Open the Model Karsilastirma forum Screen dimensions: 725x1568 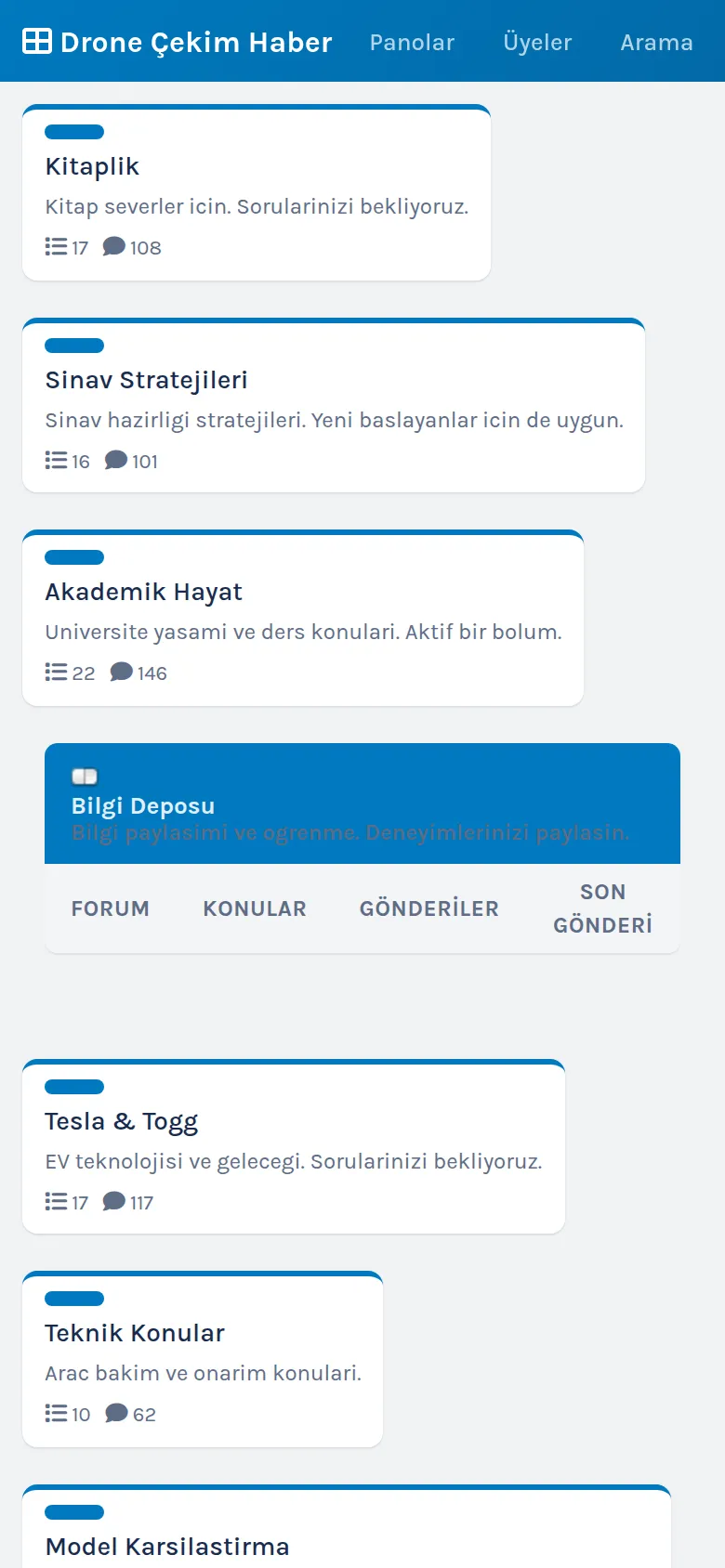167,1547
